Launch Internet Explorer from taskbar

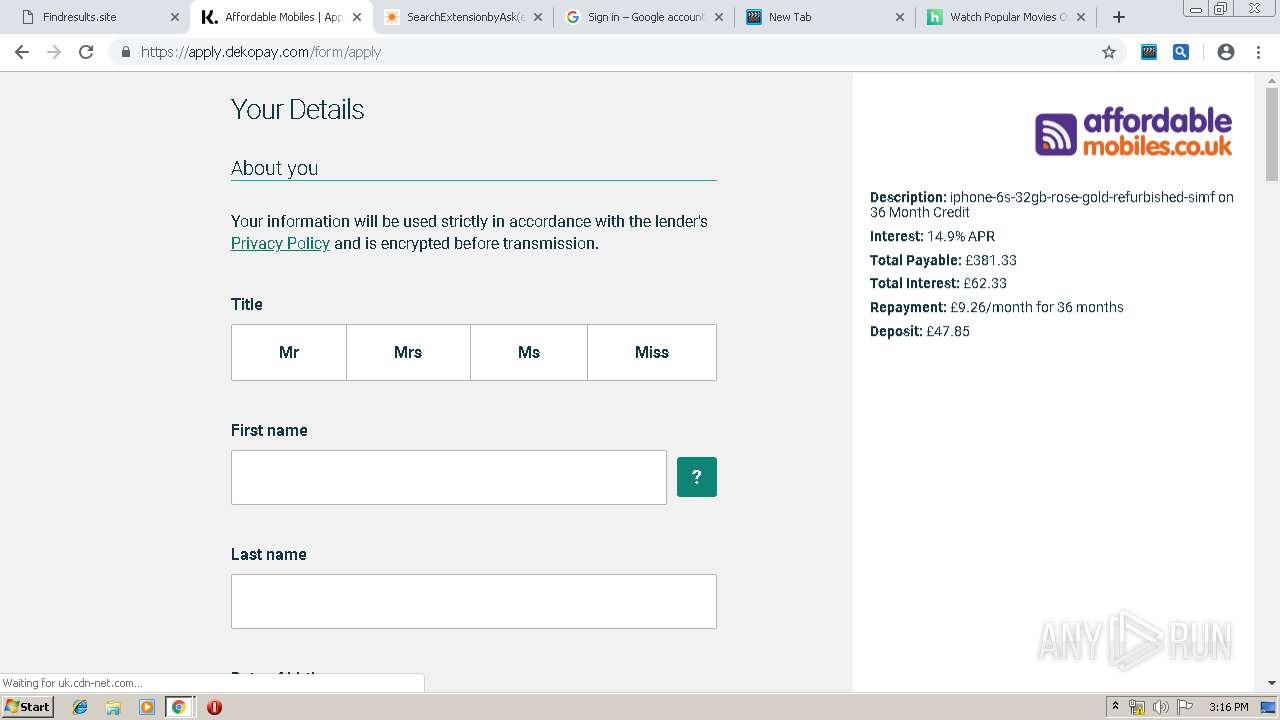pos(80,707)
